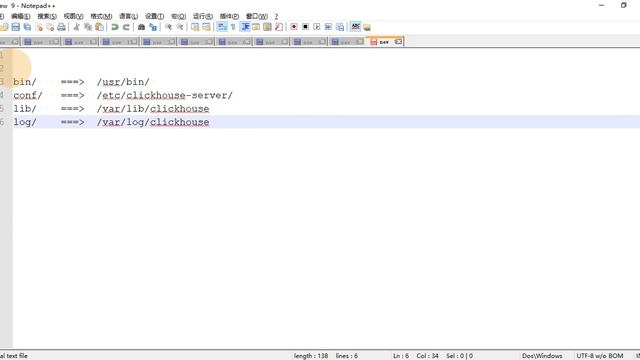Click "lib/" at start of line 5
The height and width of the screenshot is (360, 640).
coord(25,109)
